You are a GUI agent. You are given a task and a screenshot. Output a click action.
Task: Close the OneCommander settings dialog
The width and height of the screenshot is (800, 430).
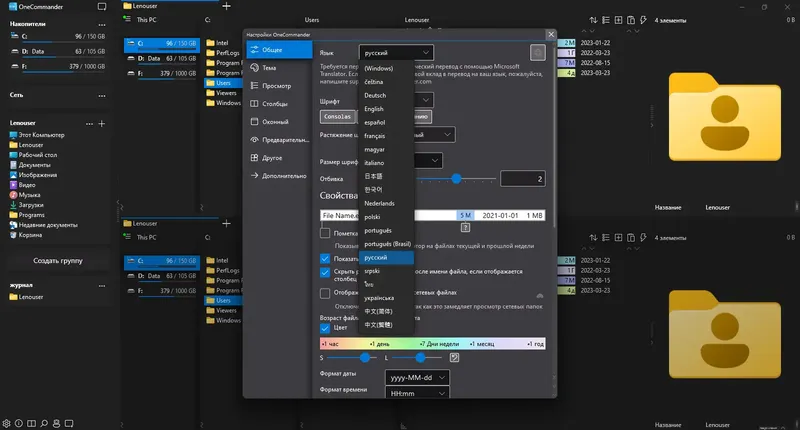click(x=551, y=35)
